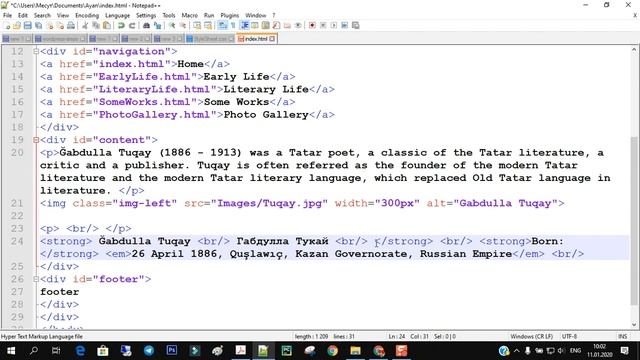The image size is (640, 360).
Task: Open Photoshop from the taskbar
Action: [x=172, y=351]
